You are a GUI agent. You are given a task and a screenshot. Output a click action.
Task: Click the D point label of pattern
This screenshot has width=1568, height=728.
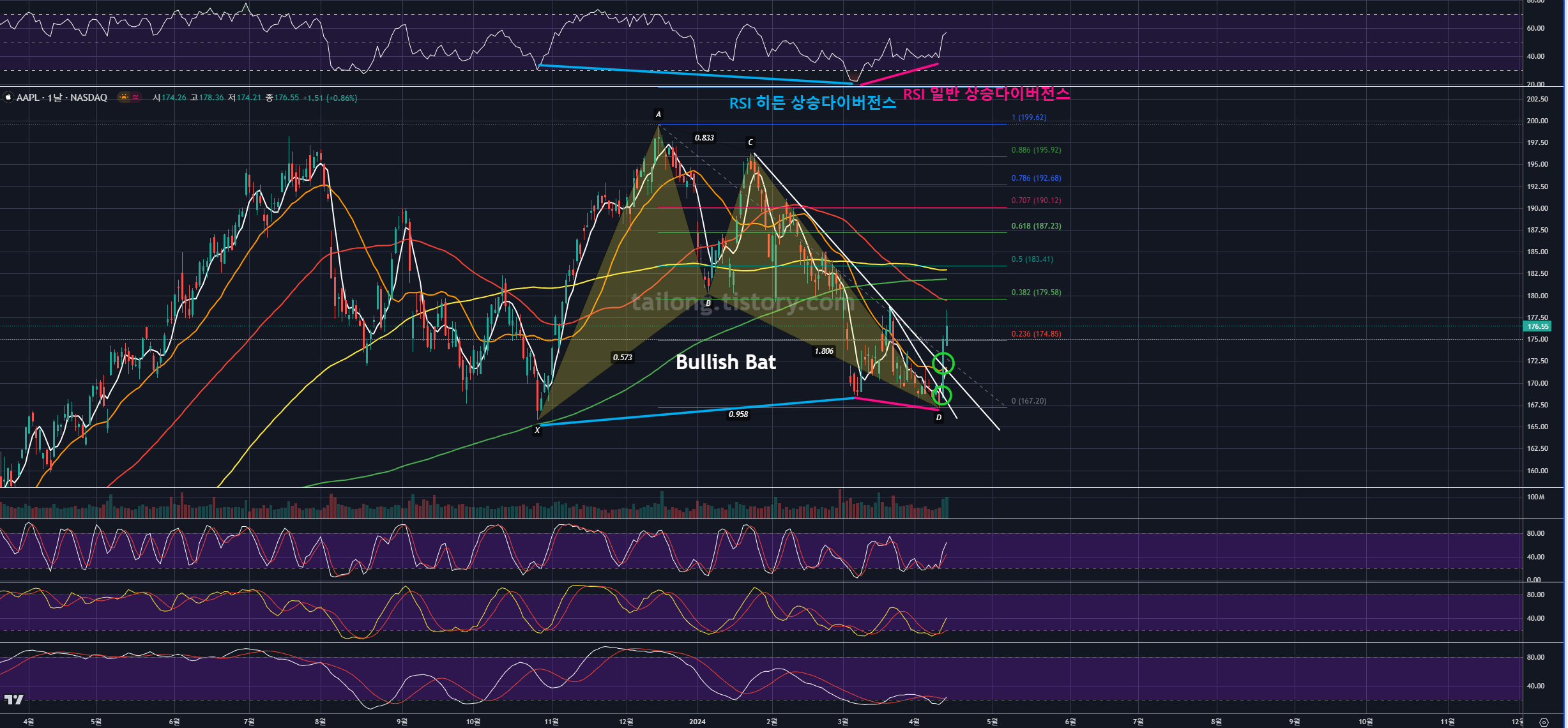(938, 418)
